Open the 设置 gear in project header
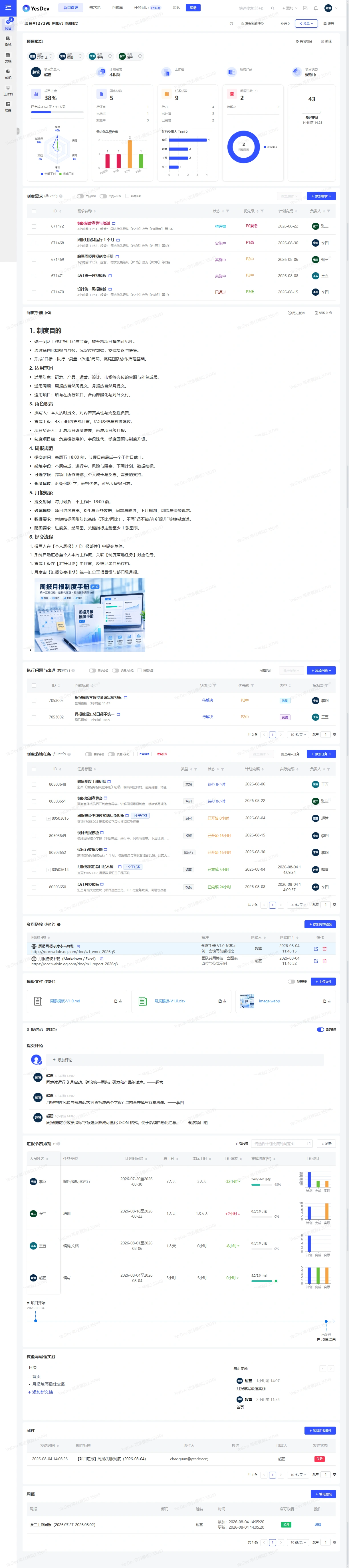The image size is (349, 1568). [x=329, y=24]
